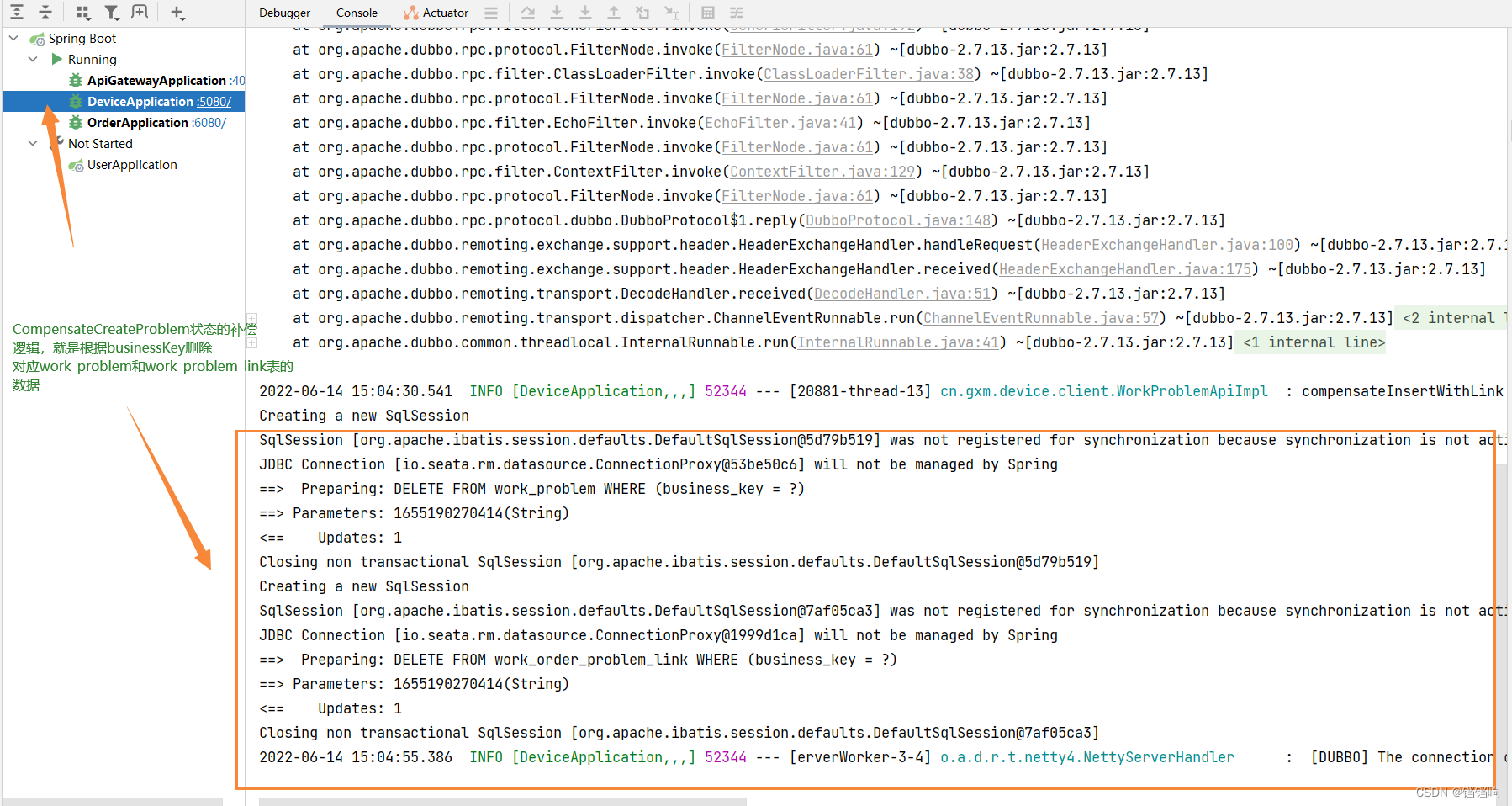Open the Group By options icon

(82, 12)
